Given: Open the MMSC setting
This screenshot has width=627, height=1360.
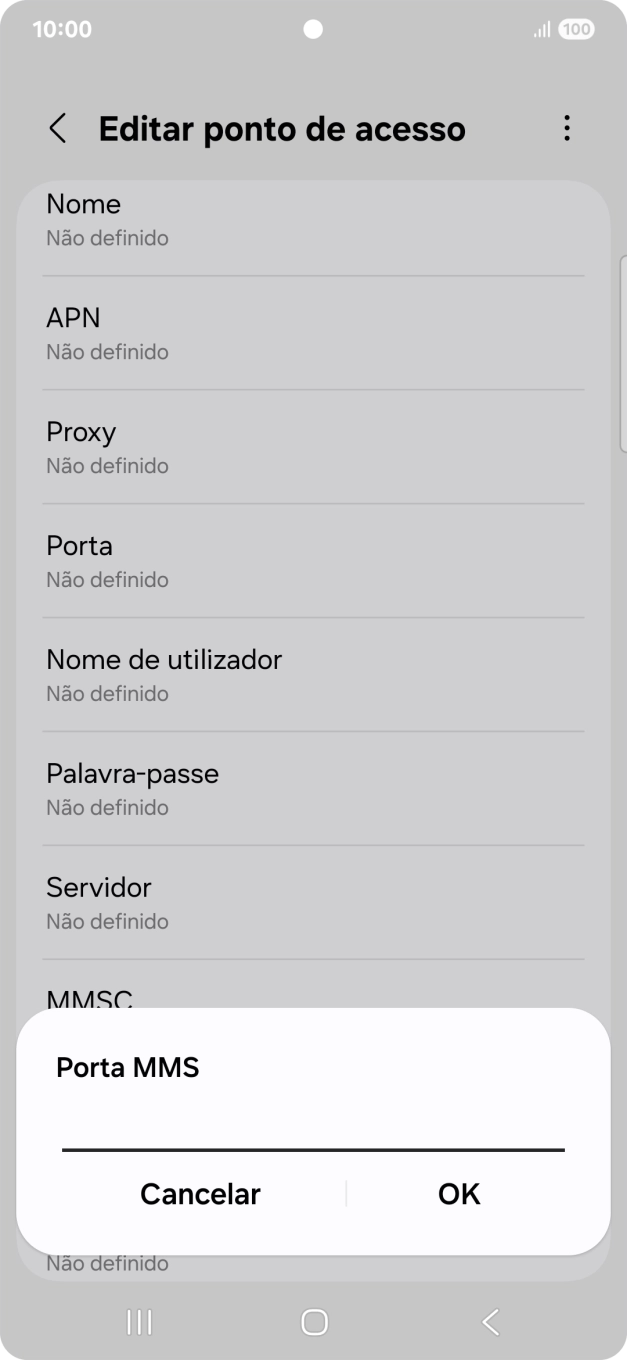Looking at the screenshot, I should point(313,997).
